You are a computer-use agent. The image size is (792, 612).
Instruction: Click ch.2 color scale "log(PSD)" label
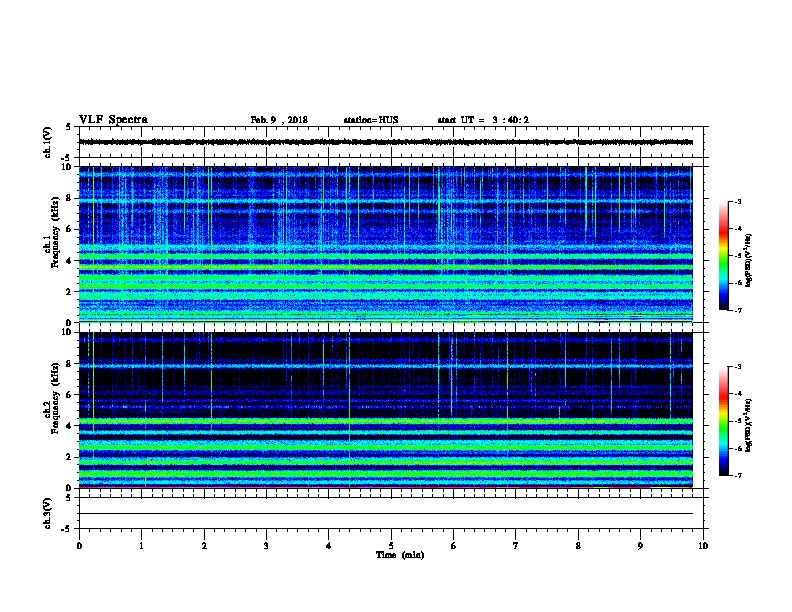point(749,425)
